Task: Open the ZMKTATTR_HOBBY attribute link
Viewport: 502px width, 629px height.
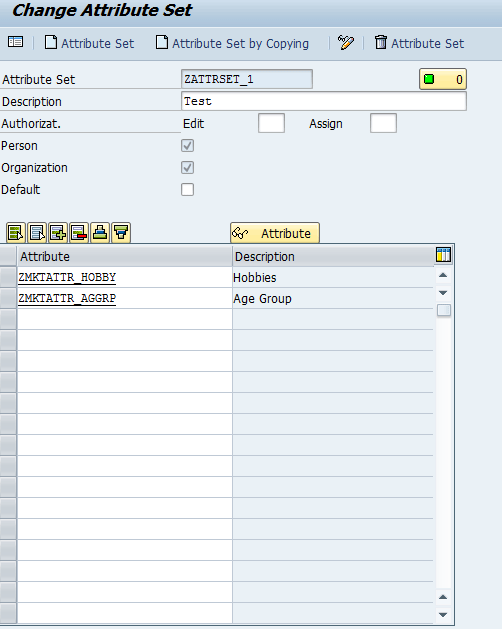Action: (67, 278)
